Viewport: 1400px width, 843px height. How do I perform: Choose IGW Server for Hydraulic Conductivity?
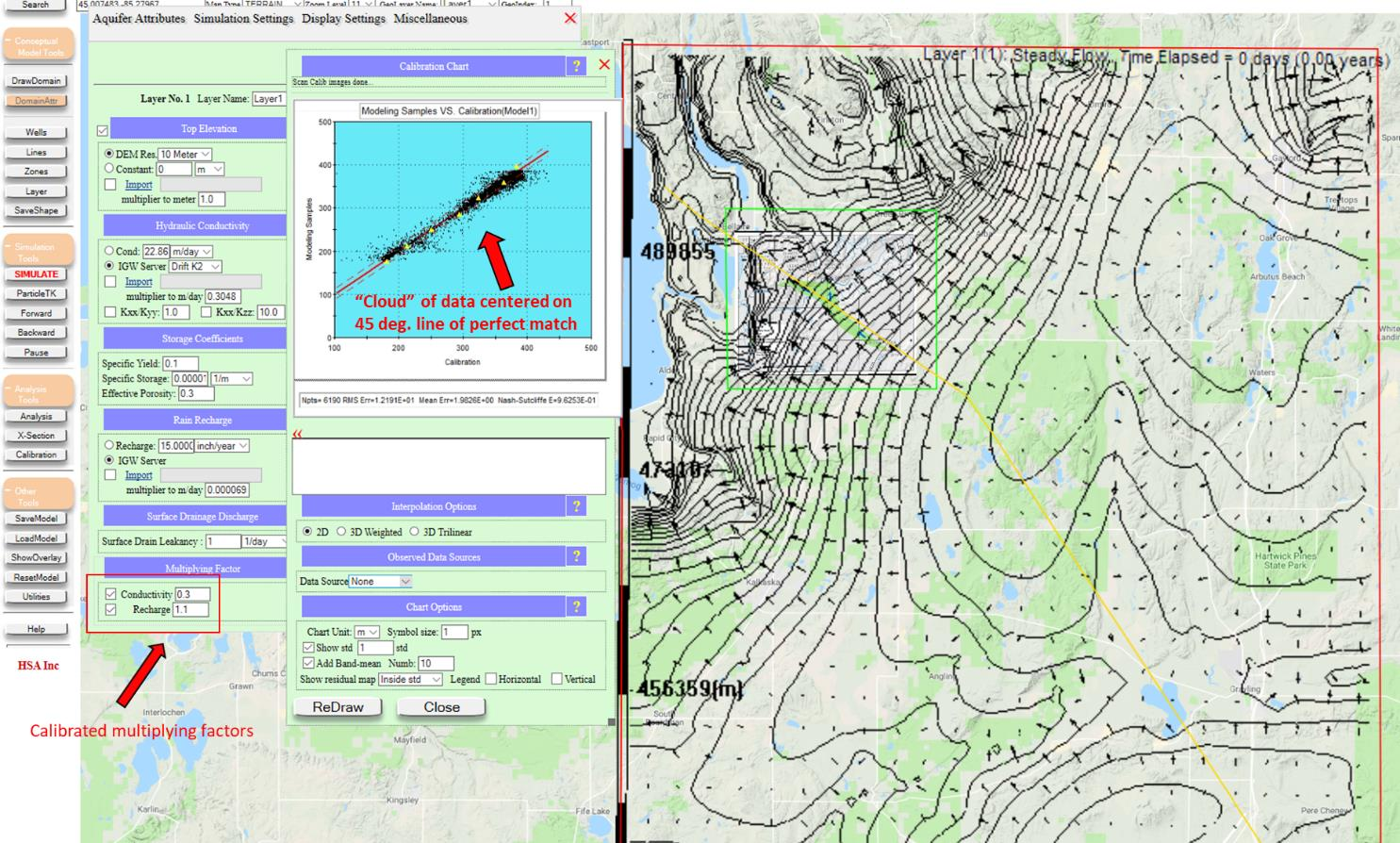[109, 266]
